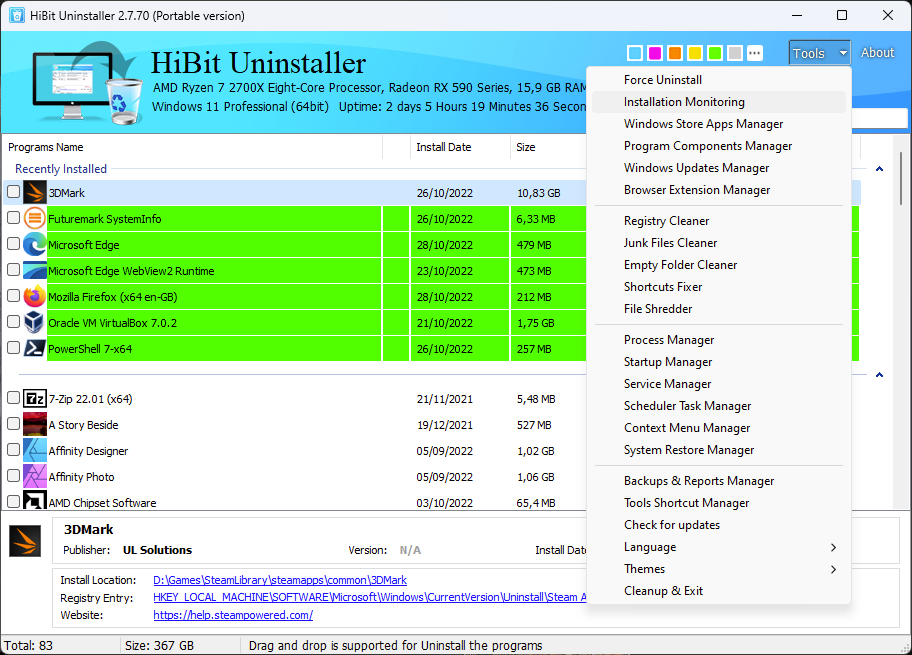Screen dimensions: 912x655
Task: Click the Edge WebView2 Runtime icon
Action: [x=34, y=270]
